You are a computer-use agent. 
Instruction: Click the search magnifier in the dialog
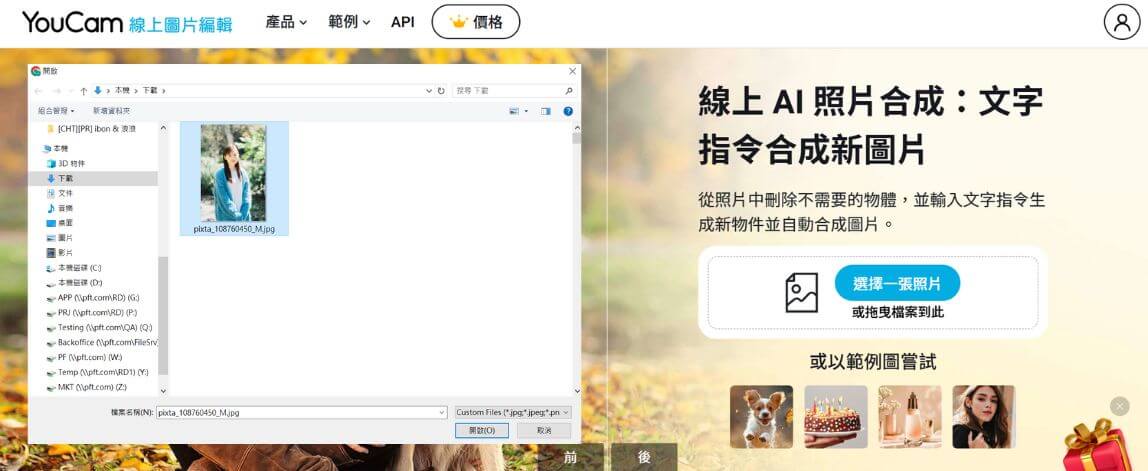(x=569, y=91)
